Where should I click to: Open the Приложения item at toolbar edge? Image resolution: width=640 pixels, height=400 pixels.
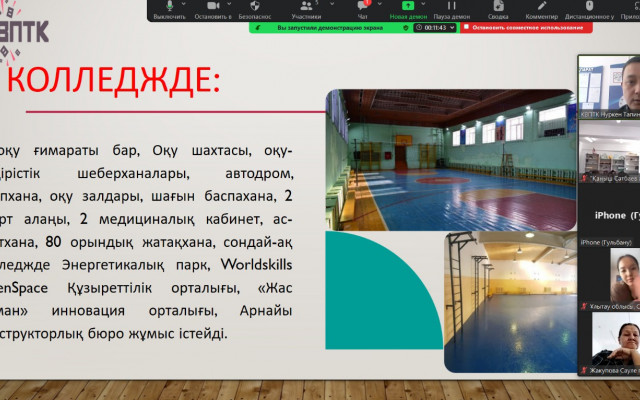click(x=630, y=10)
